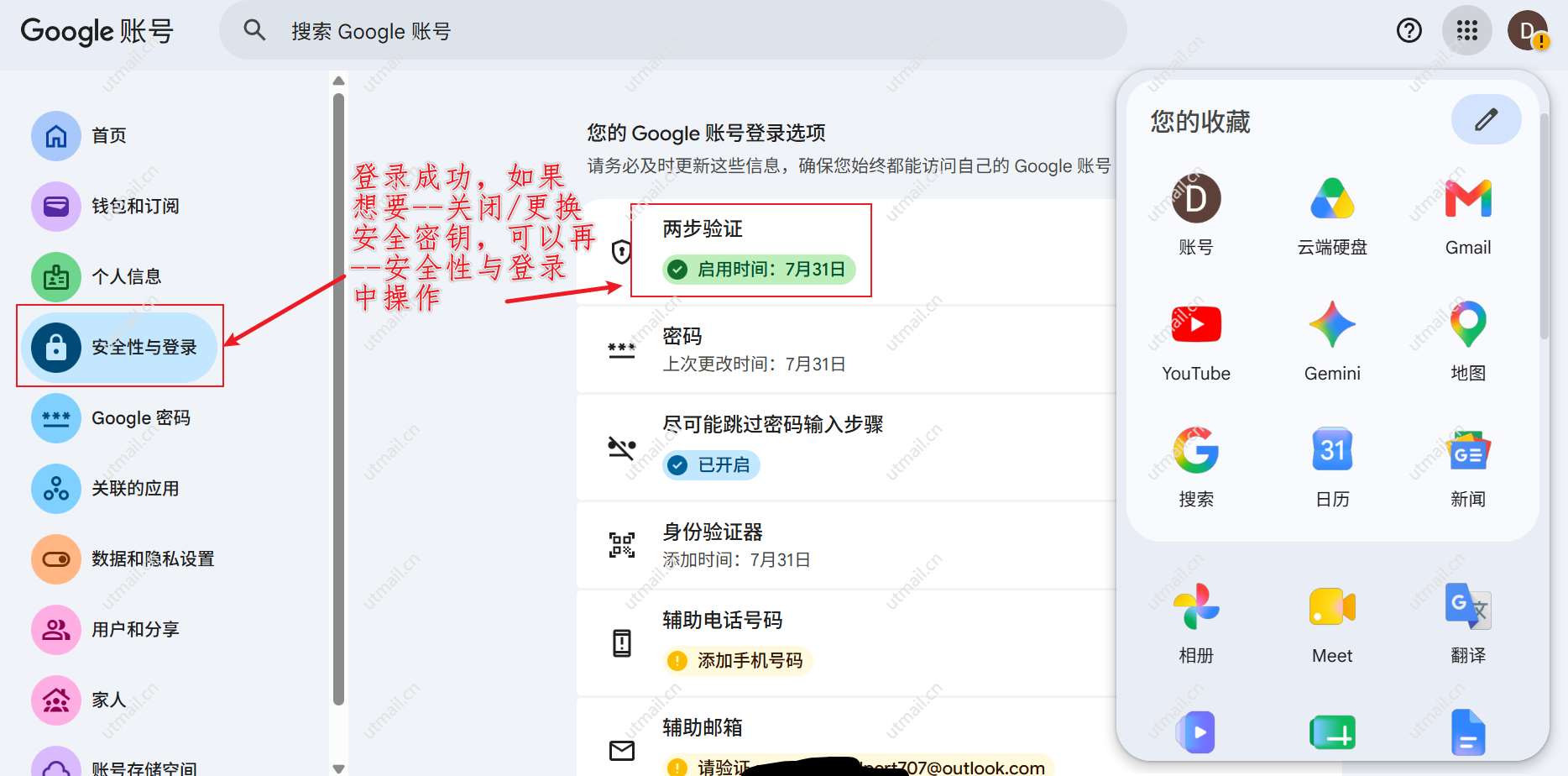
Task: Click the Google 账号 logo
Action: tap(97, 31)
